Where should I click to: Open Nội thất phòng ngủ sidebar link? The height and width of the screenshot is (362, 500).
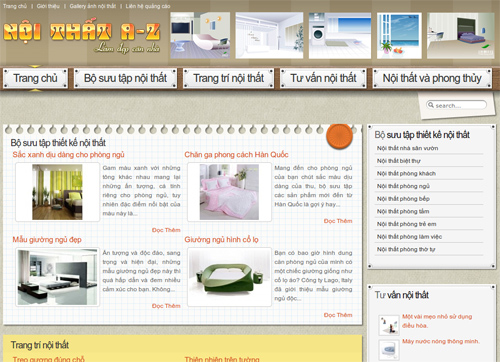(403, 186)
